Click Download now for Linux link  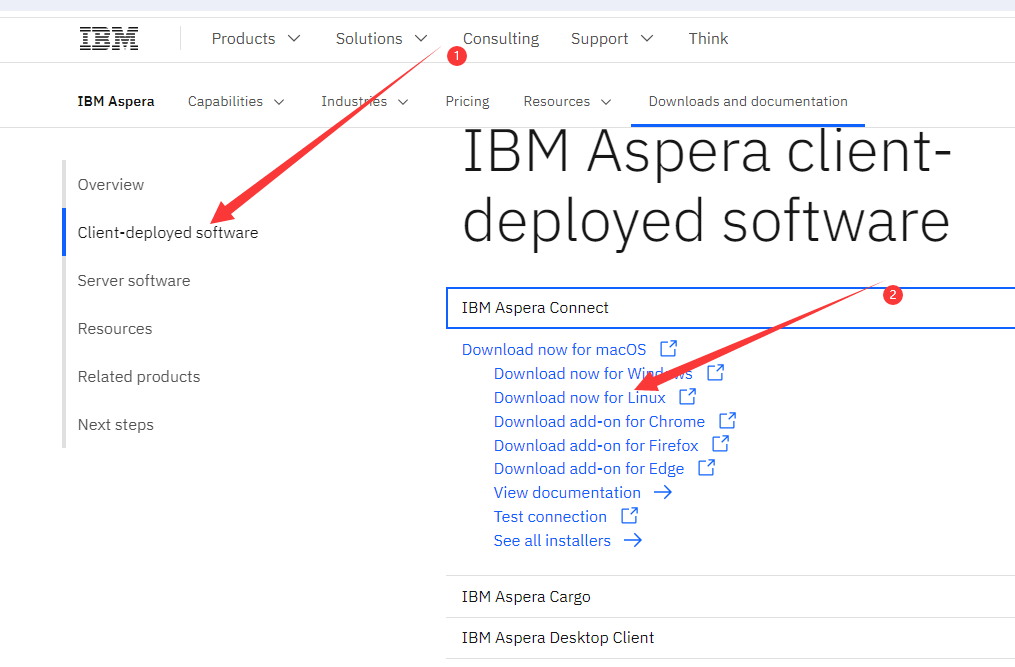point(580,397)
